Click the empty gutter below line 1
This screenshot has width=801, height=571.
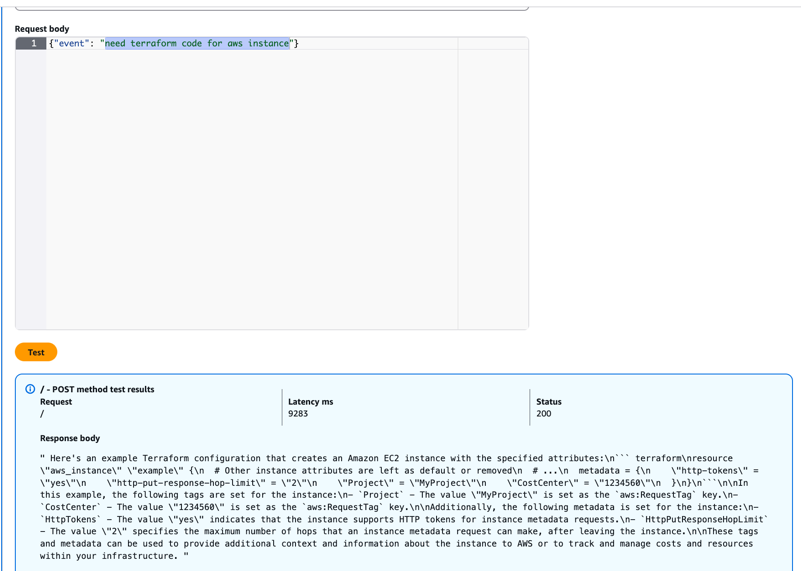31,190
